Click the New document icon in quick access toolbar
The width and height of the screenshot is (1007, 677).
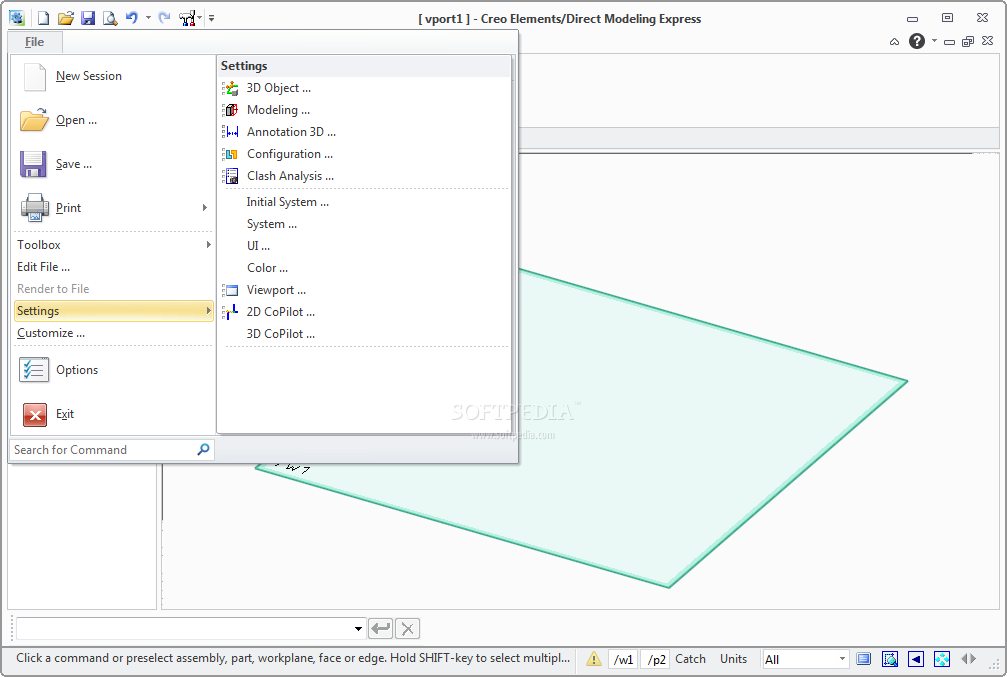43,18
